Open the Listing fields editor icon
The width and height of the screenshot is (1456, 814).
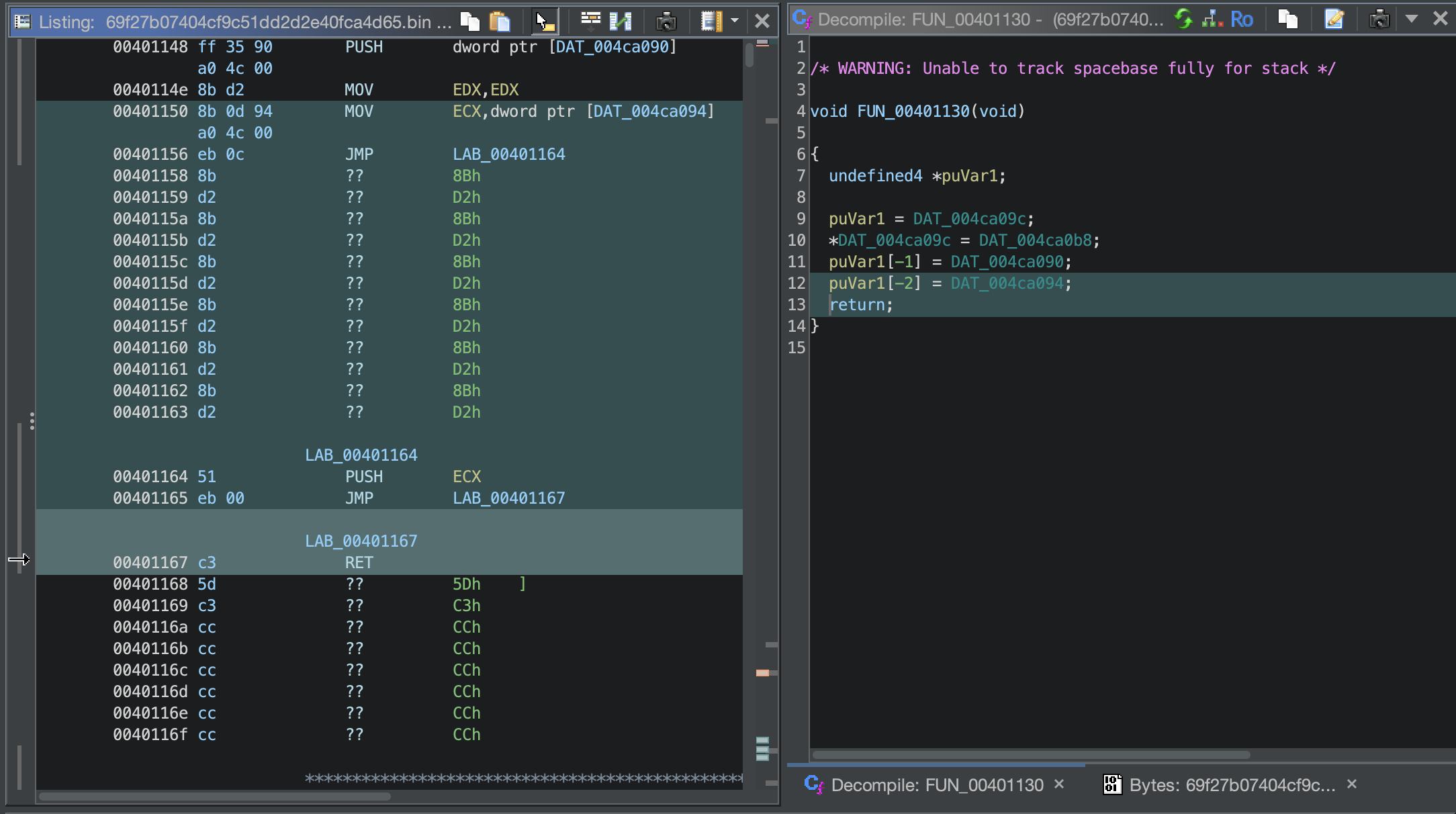[x=590, y=21]
